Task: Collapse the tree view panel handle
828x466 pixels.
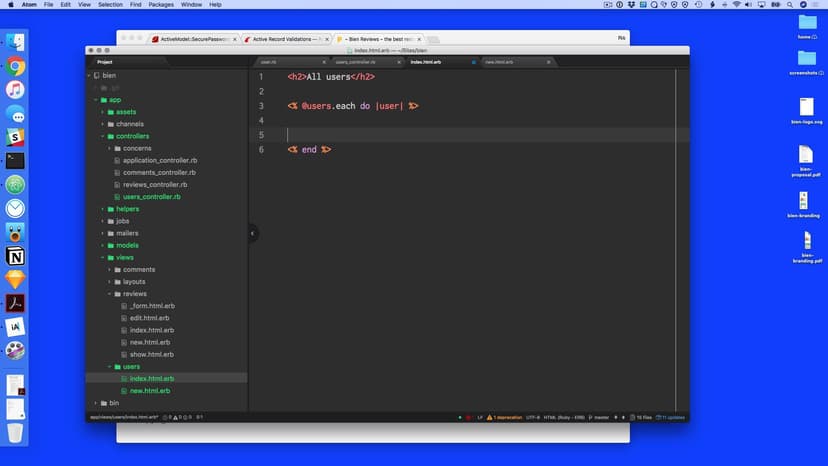Action: tap(252, 233)
